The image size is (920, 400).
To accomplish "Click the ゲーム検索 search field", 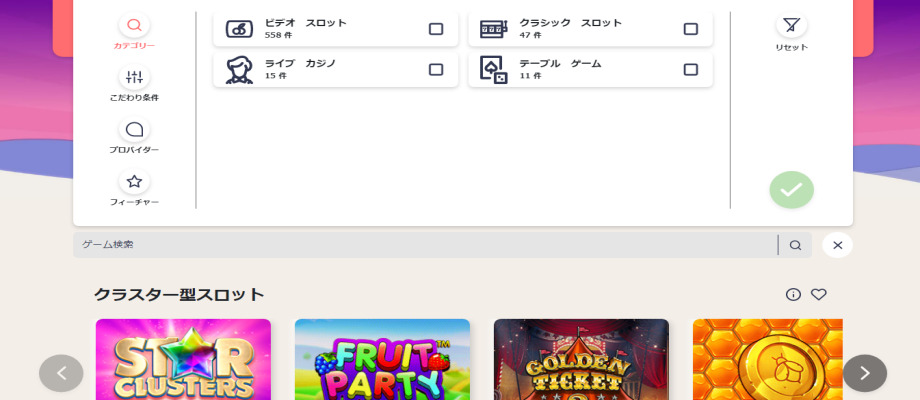I will pyautogui.click(x=425, y=245).
